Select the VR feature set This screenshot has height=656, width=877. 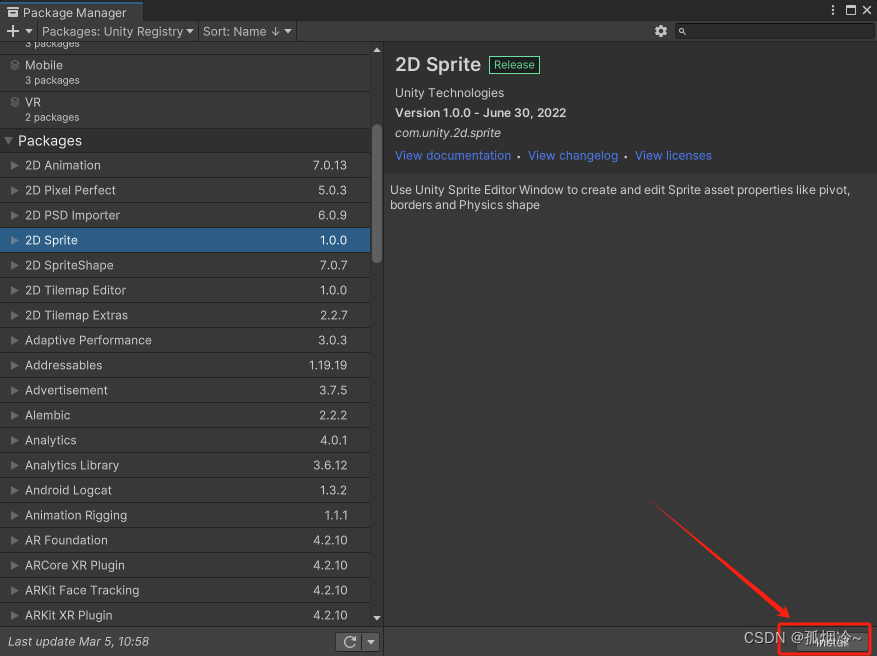coord(185,110)
